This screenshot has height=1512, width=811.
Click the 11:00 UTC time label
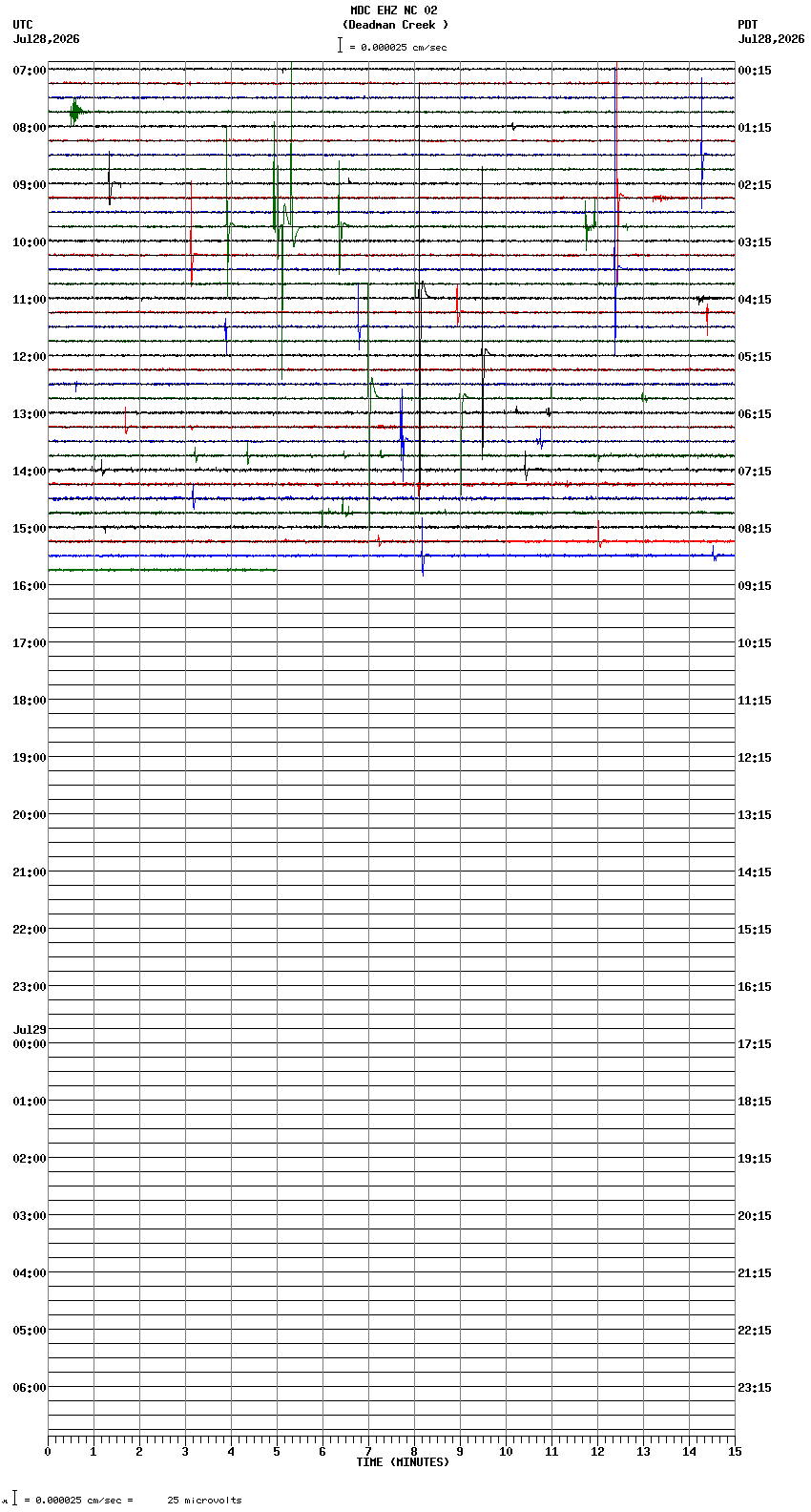(x=30, y=300)
